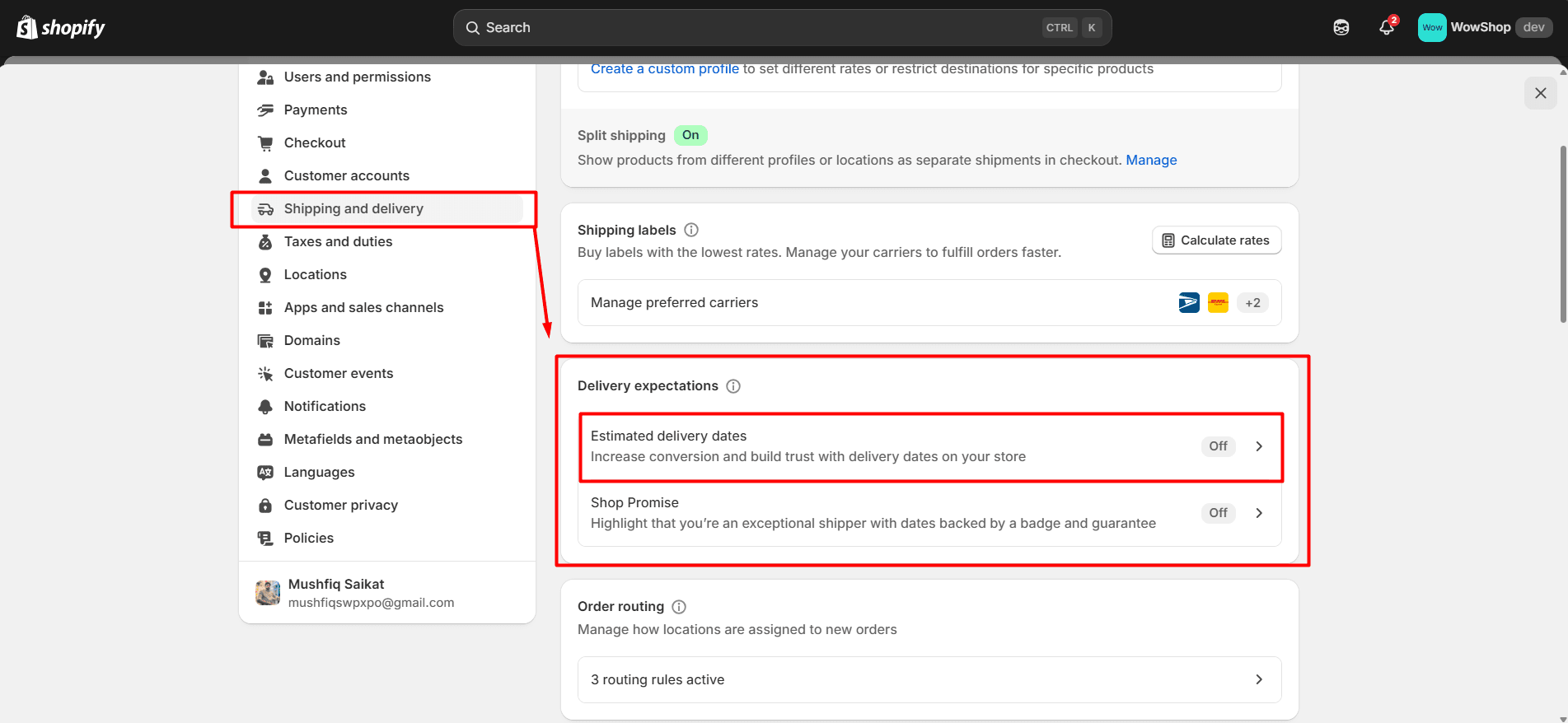Click the Shipping labels info icon
The height and width of the screenshot is (723, 1568).
click(x=691, y=230)
